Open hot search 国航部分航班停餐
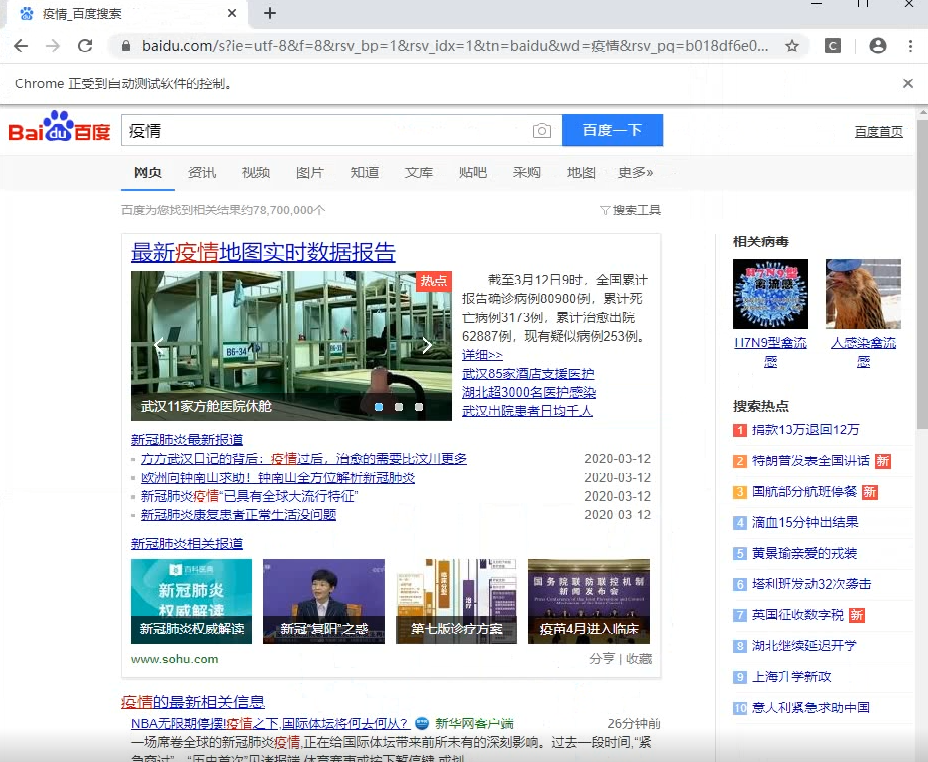 coord(804,492)
